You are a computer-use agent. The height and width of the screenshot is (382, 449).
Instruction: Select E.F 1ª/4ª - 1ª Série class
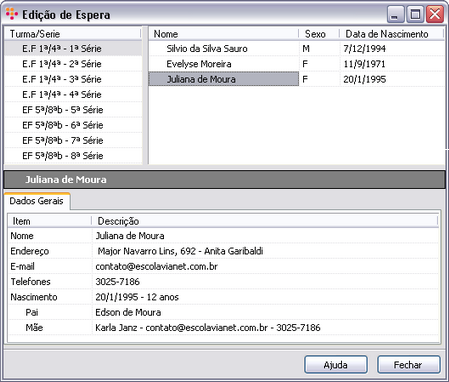pos(73,49)
